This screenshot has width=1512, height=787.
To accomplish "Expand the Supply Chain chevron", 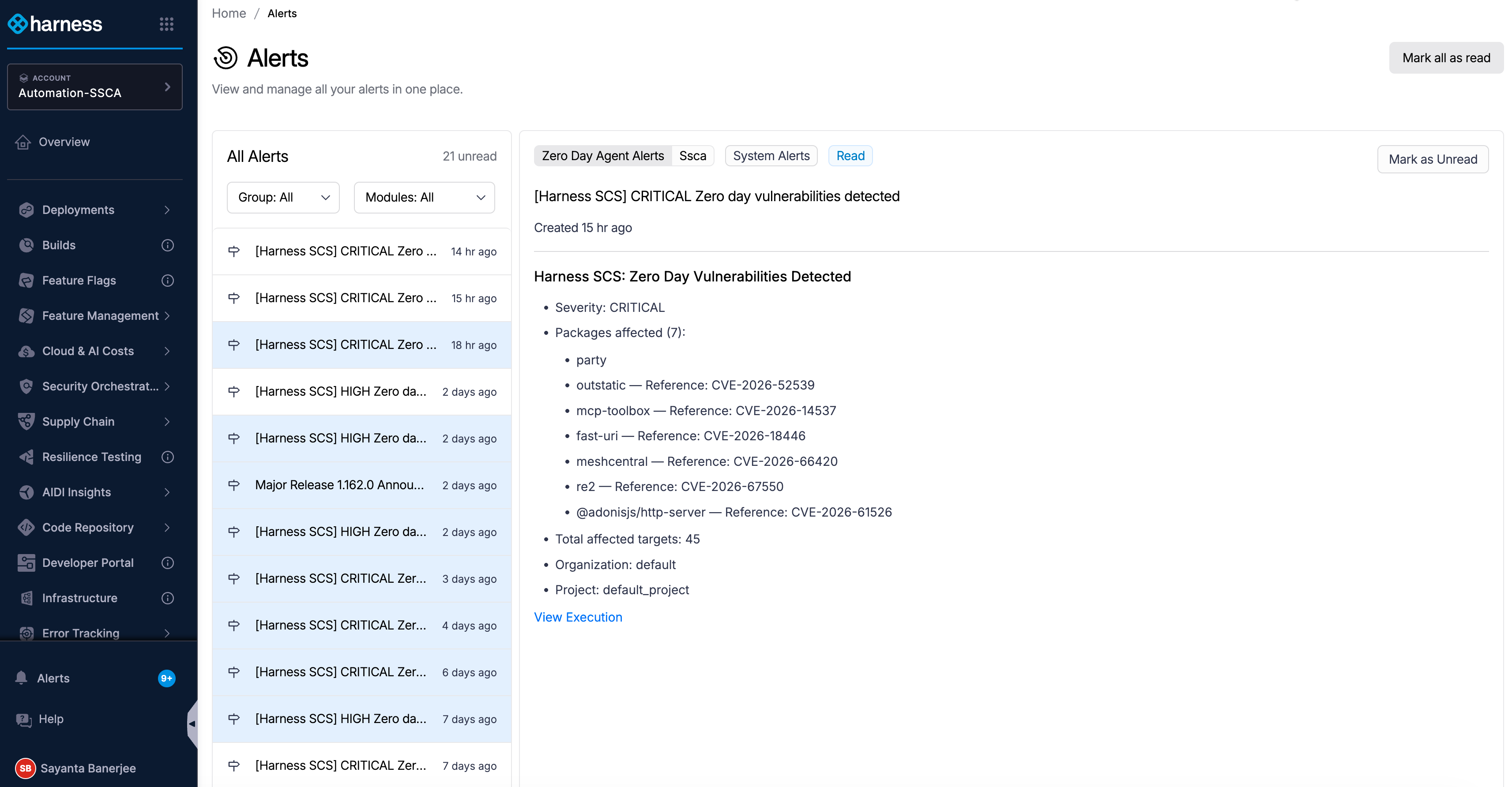I will [167, 421].
